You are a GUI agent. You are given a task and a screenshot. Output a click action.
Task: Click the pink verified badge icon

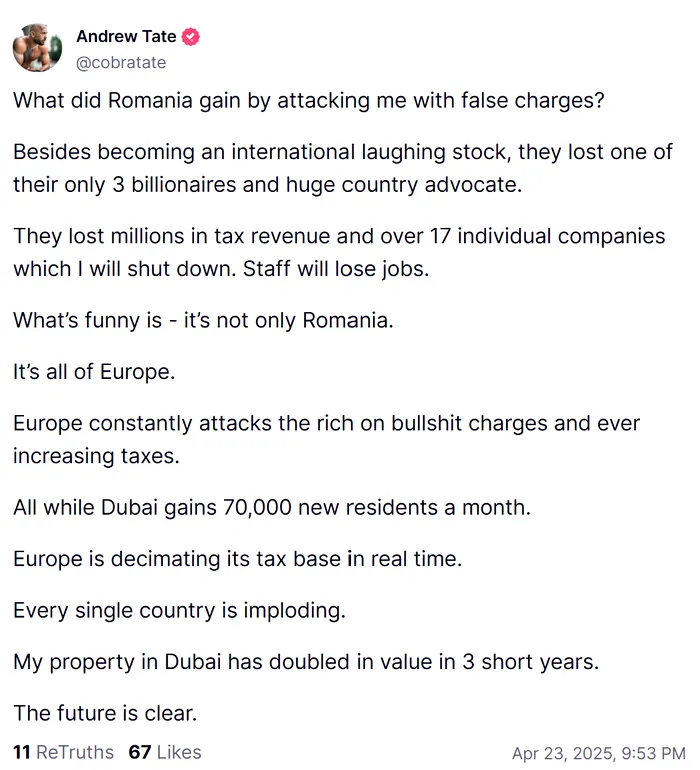tap(191, 37)
